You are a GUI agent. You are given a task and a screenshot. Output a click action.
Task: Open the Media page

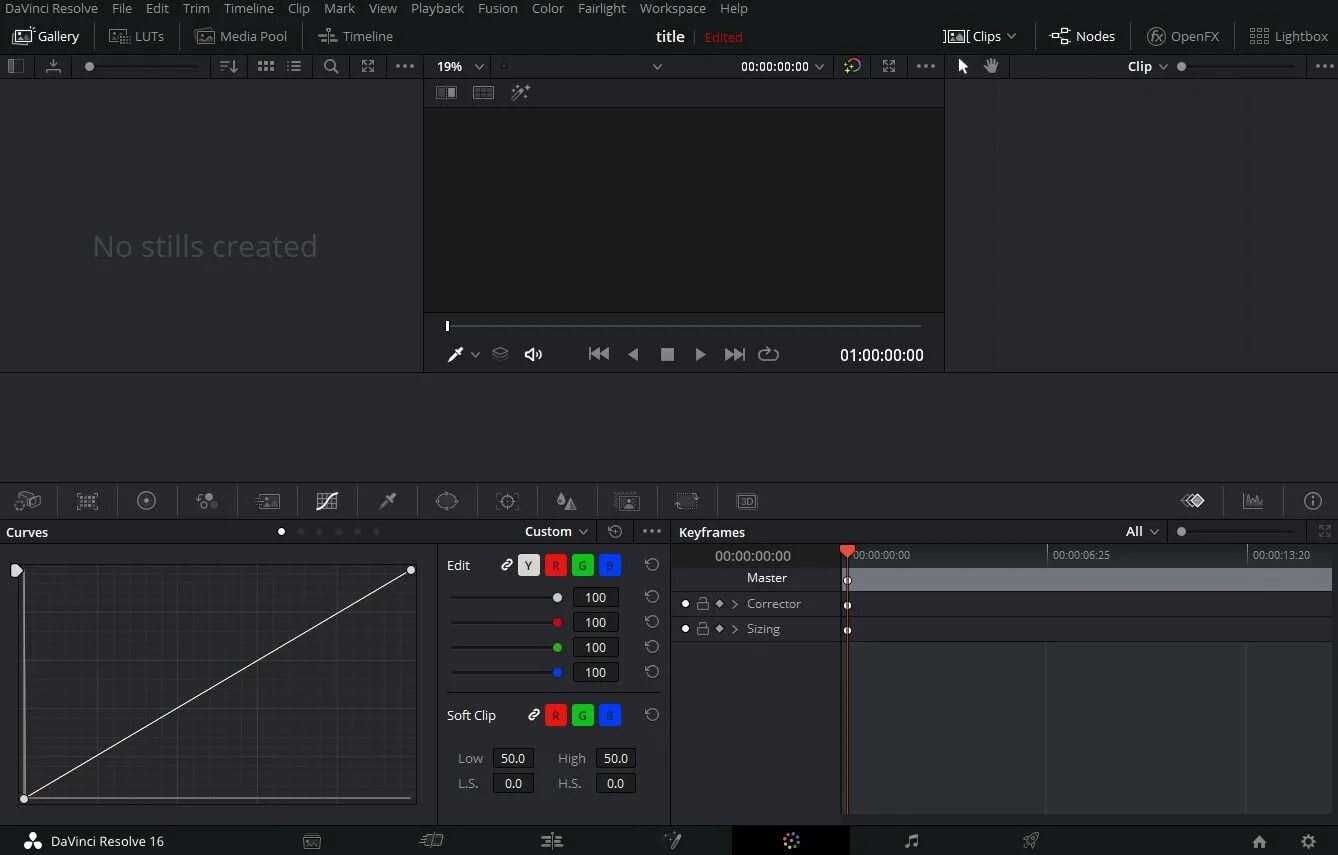(x=312, y=841)
